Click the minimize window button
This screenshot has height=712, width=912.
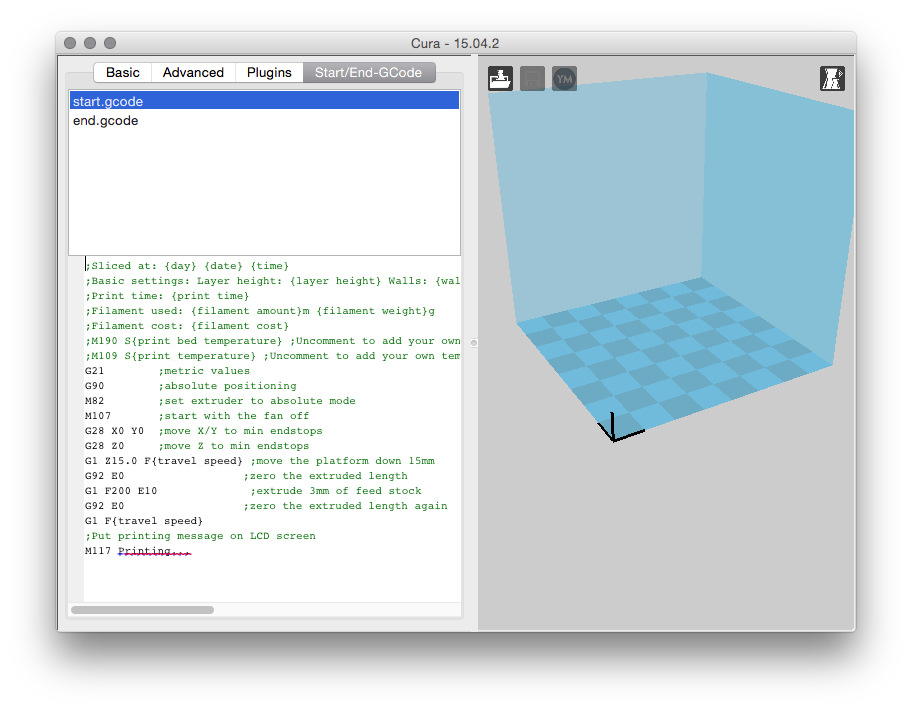(90, 43)
